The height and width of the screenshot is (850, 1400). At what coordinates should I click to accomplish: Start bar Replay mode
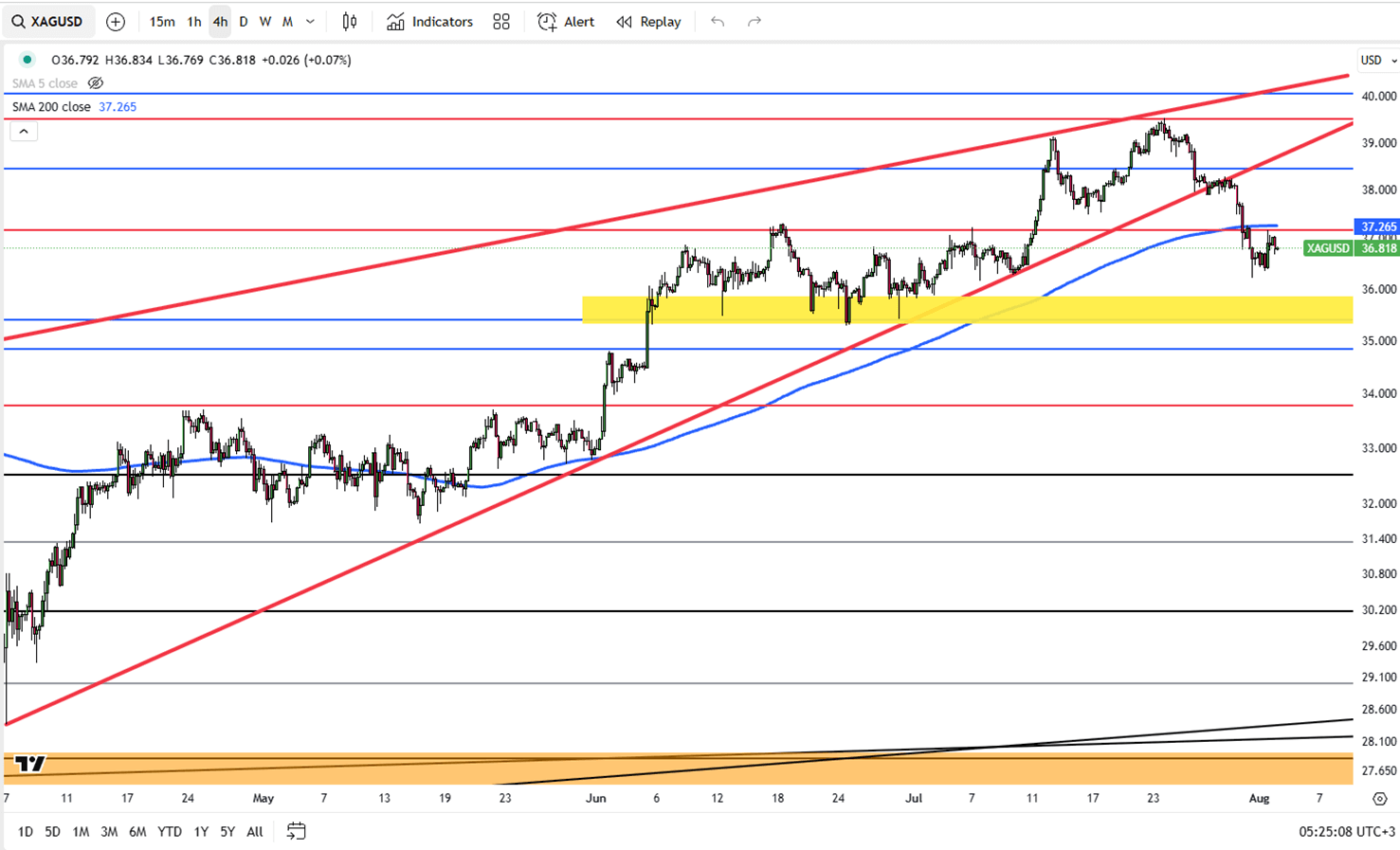tap(648, 22)
